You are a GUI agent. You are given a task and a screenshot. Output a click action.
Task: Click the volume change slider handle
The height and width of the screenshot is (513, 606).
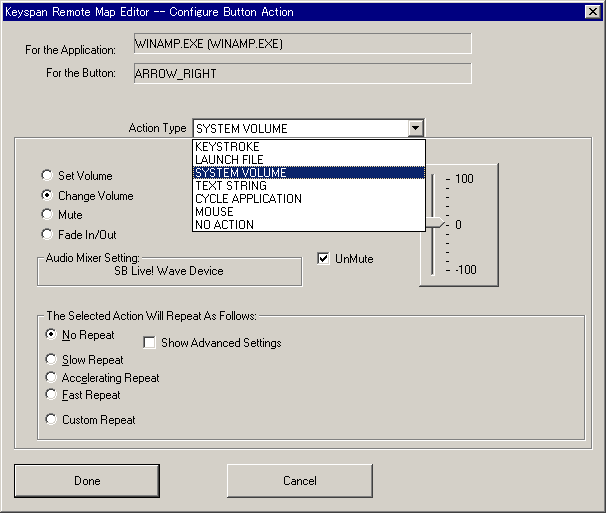[x=434, y=224]
